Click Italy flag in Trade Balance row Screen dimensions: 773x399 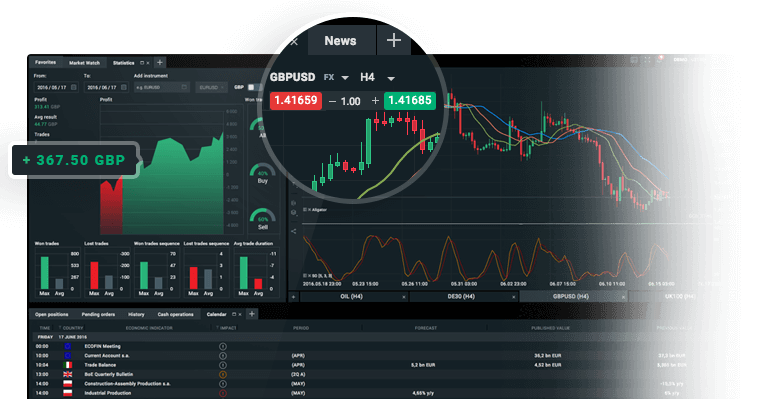tap(68, 365)
